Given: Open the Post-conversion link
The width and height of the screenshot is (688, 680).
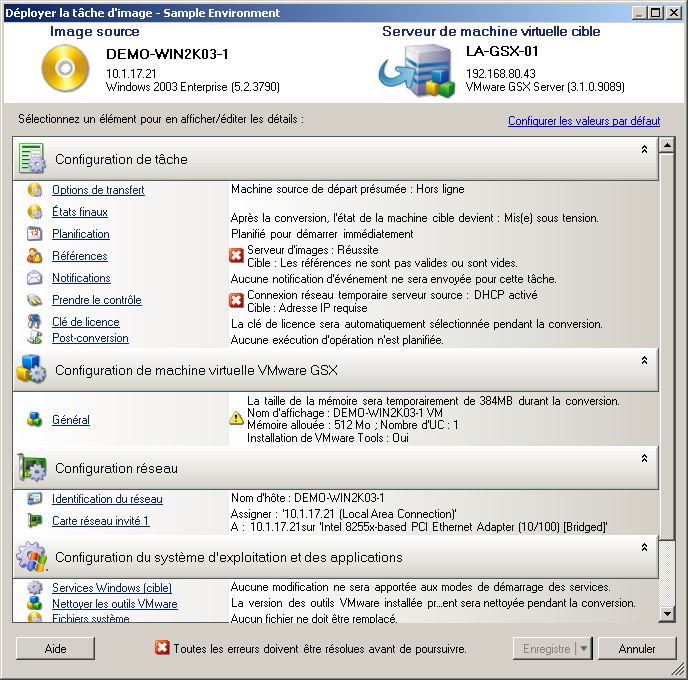Looking at the screenshot, I should 90,338.
